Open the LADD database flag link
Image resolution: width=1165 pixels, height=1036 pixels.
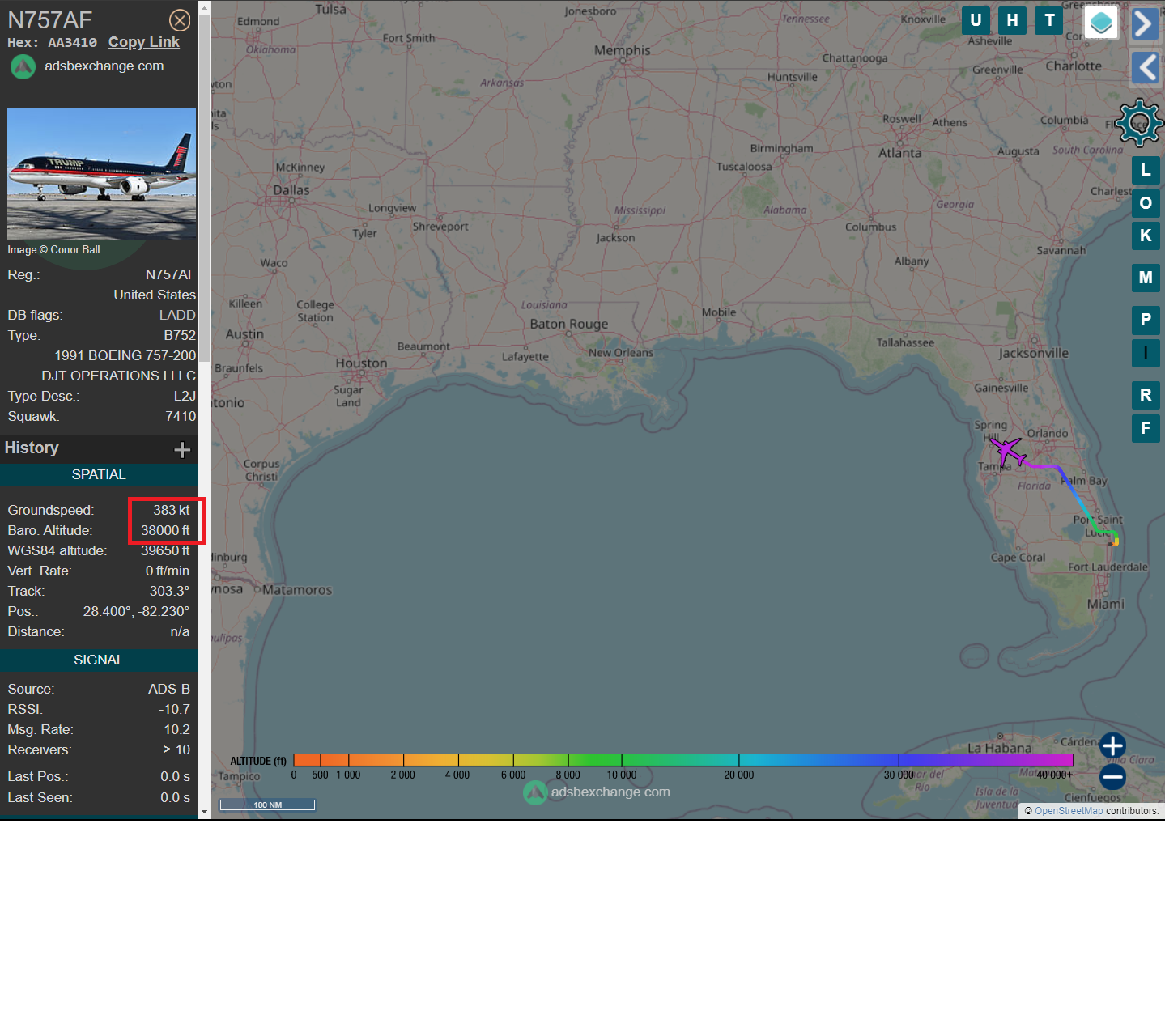click(x=177, y=315)
